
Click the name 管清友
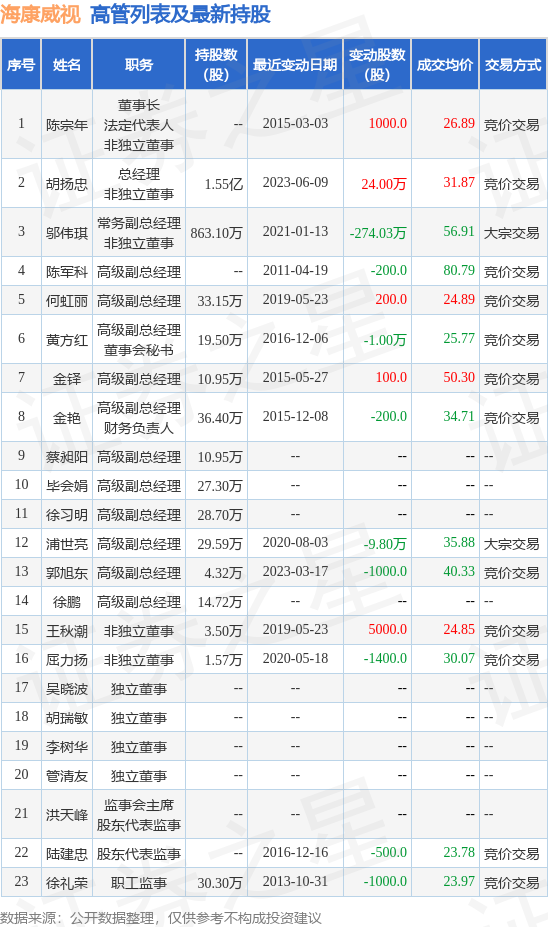pos(67,776)
